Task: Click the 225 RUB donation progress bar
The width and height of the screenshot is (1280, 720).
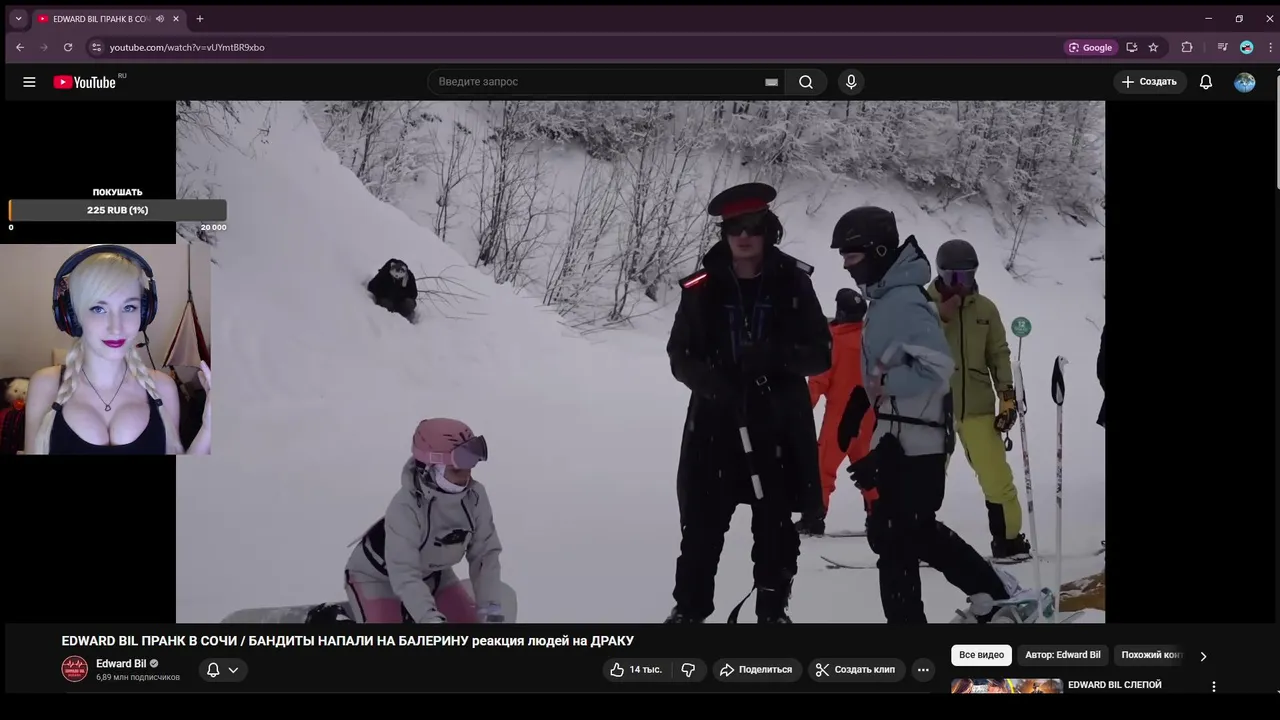Action: pyautogui.click(x=118, y=210)
